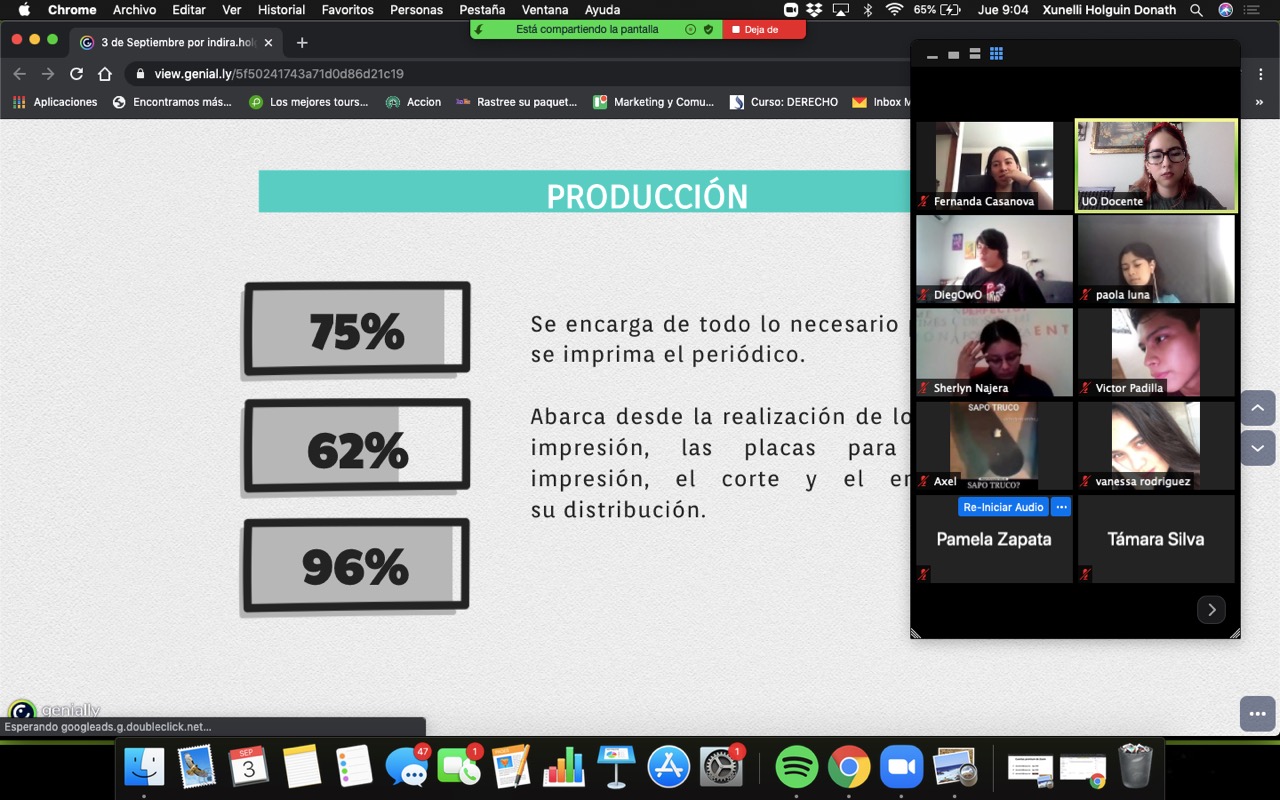The image size is (1280, 800).
Task: Click the 96% progress bar graphic
Action: click(x=355, y=566)
